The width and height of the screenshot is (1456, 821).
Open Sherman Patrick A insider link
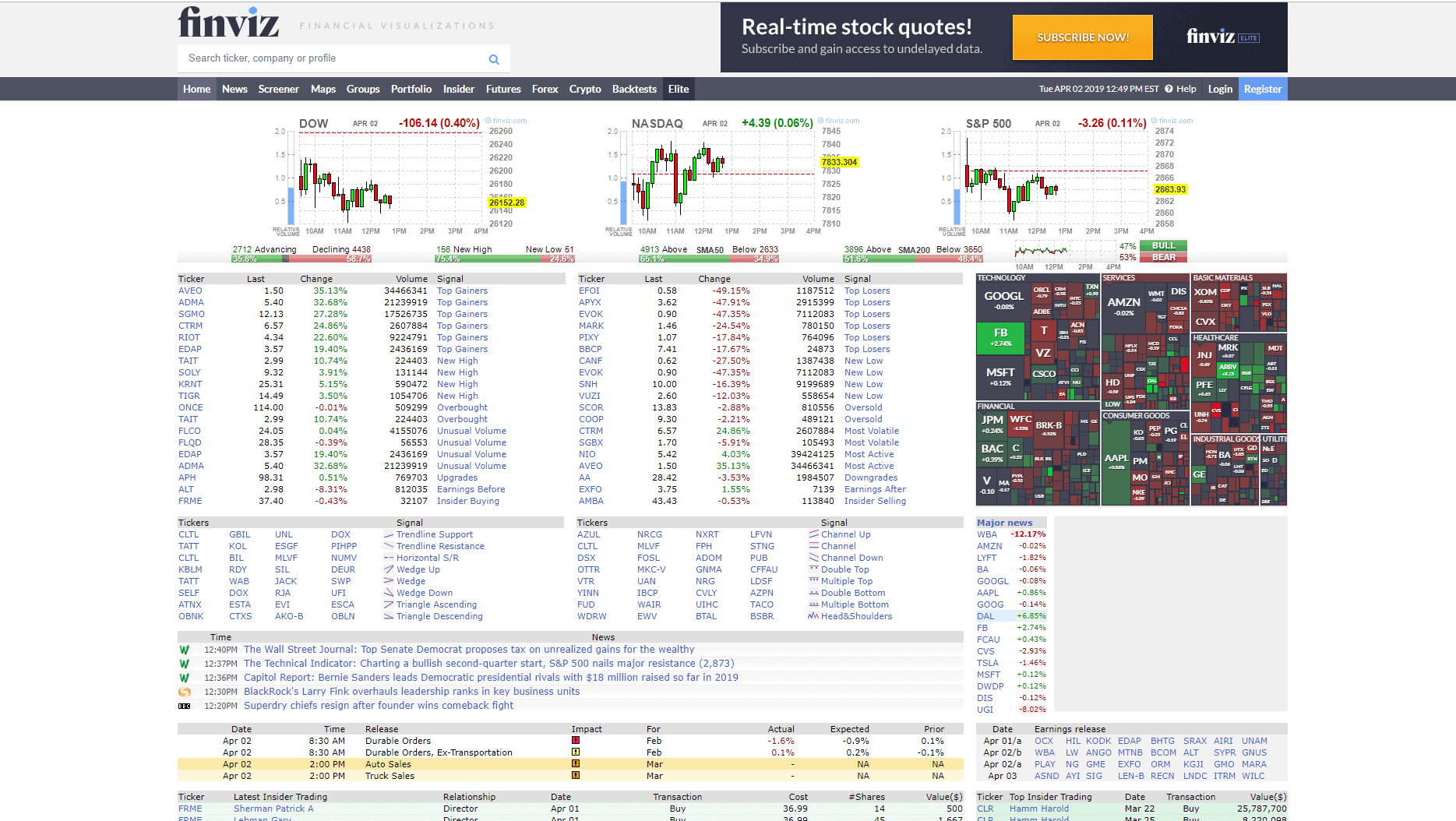(x=273, y=809)
